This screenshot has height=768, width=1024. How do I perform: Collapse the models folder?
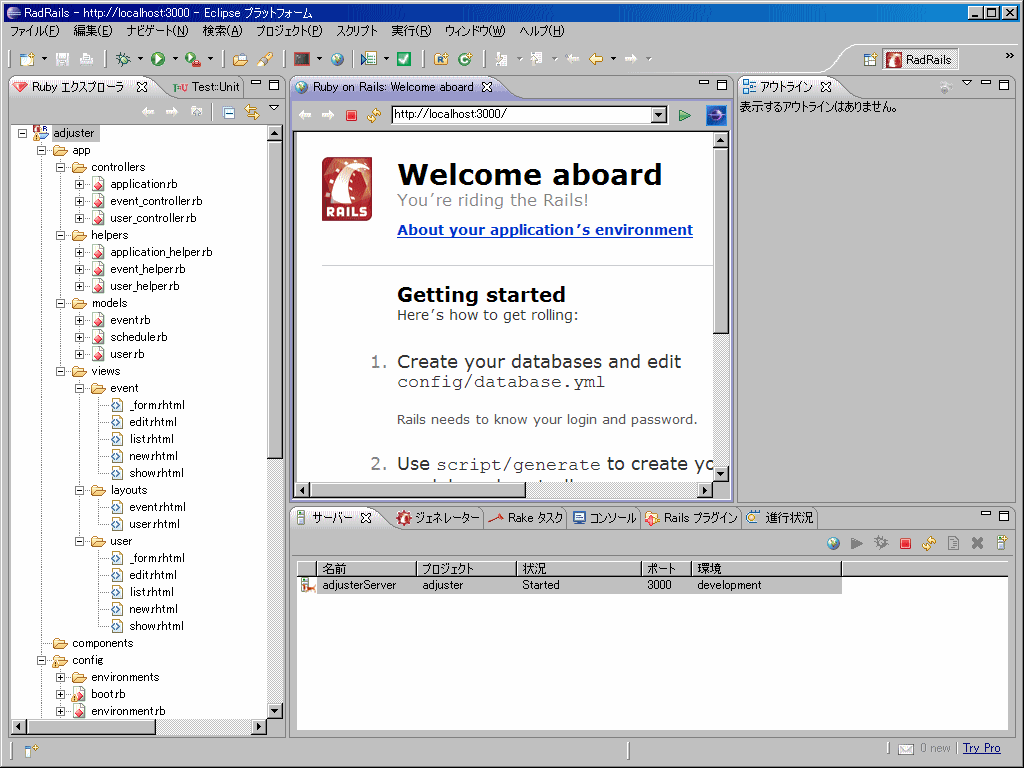pos(61,303)
